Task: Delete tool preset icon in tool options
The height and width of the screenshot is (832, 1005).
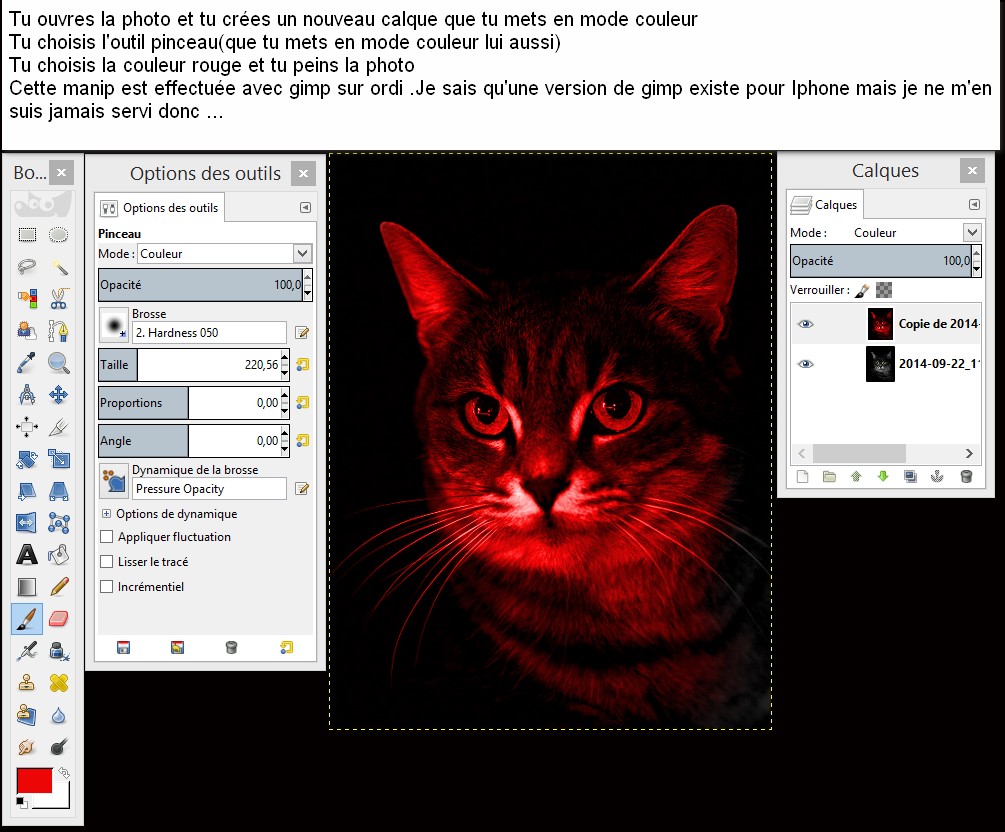Action: click(231, 647)
